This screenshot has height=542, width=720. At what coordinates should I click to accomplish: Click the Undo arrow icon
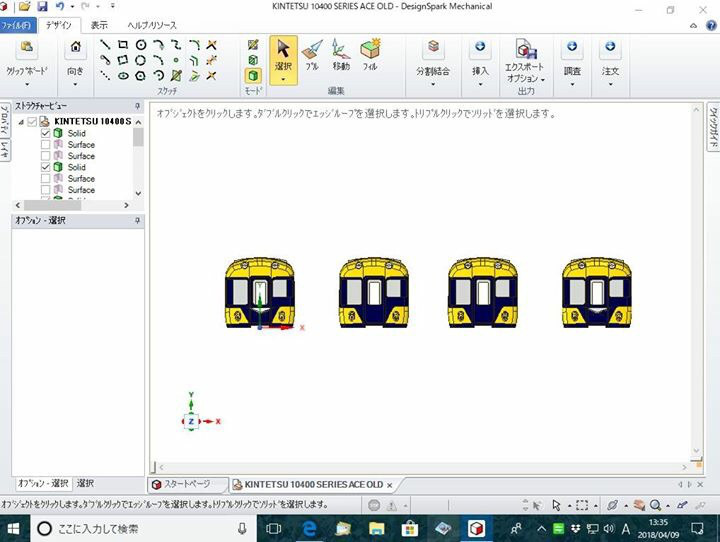[60, 6]
